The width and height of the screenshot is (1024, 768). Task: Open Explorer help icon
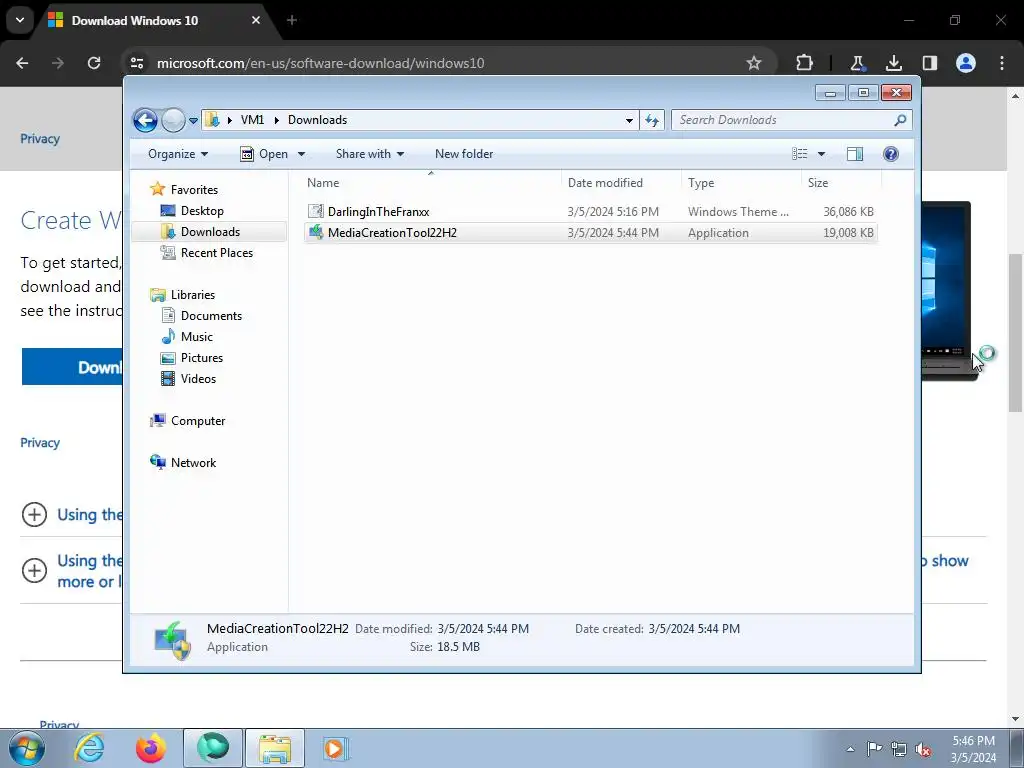(x=890, y=153)
